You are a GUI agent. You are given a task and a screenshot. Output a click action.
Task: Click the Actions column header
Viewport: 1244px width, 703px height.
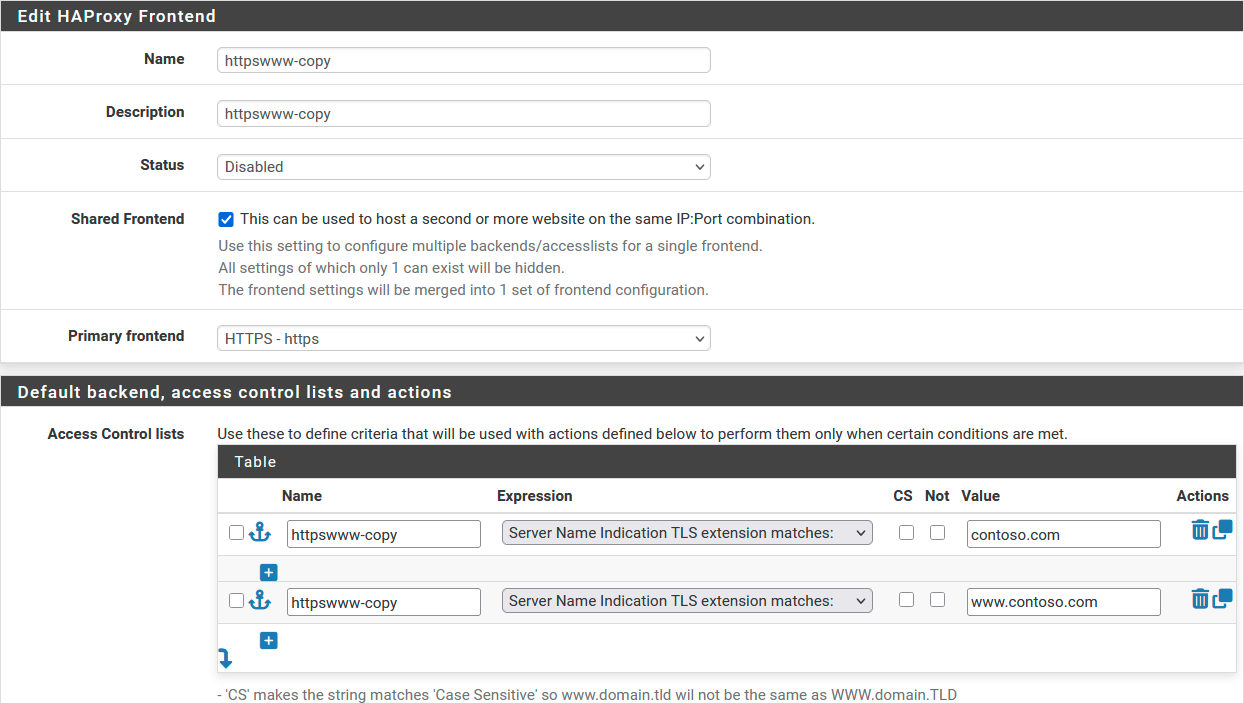coord(1203,496)
